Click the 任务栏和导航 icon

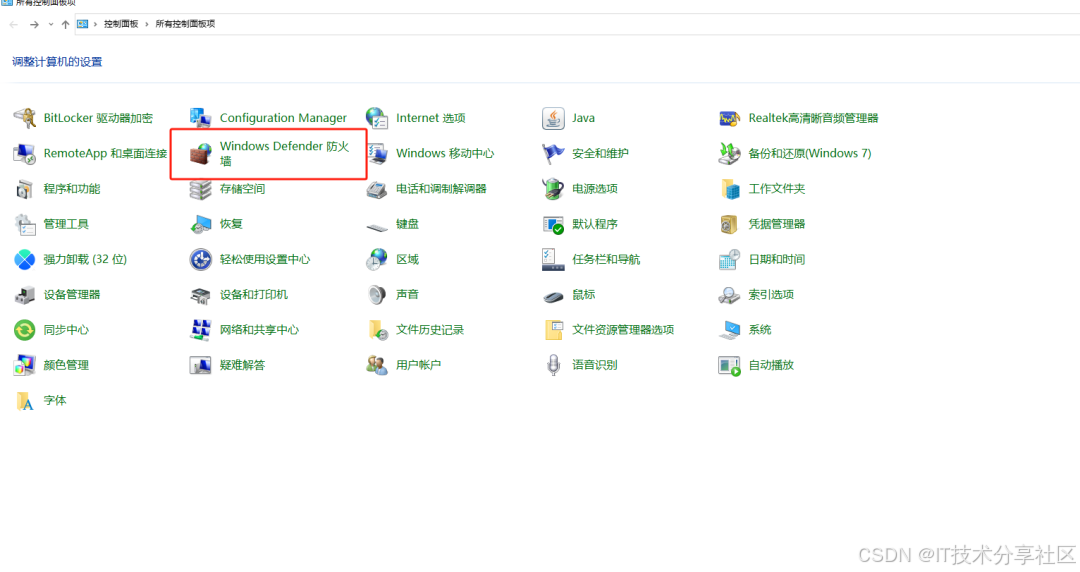click(553, 259)
